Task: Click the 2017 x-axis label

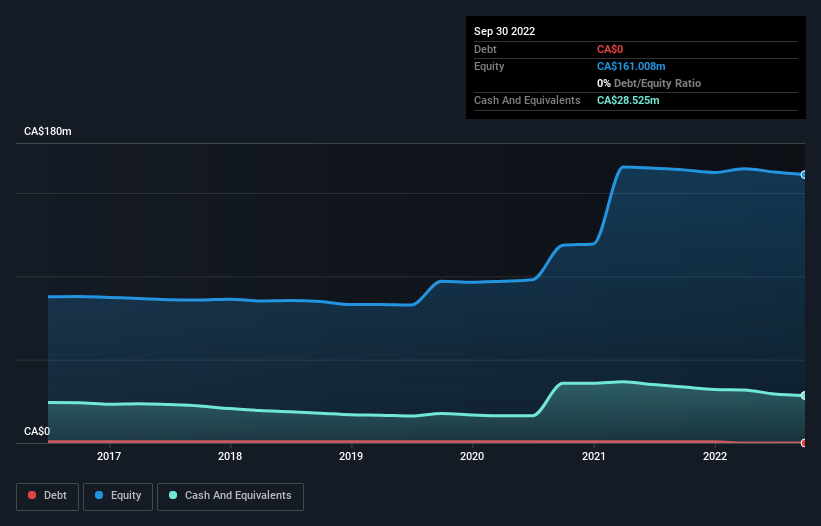Action: click(109, 456)
